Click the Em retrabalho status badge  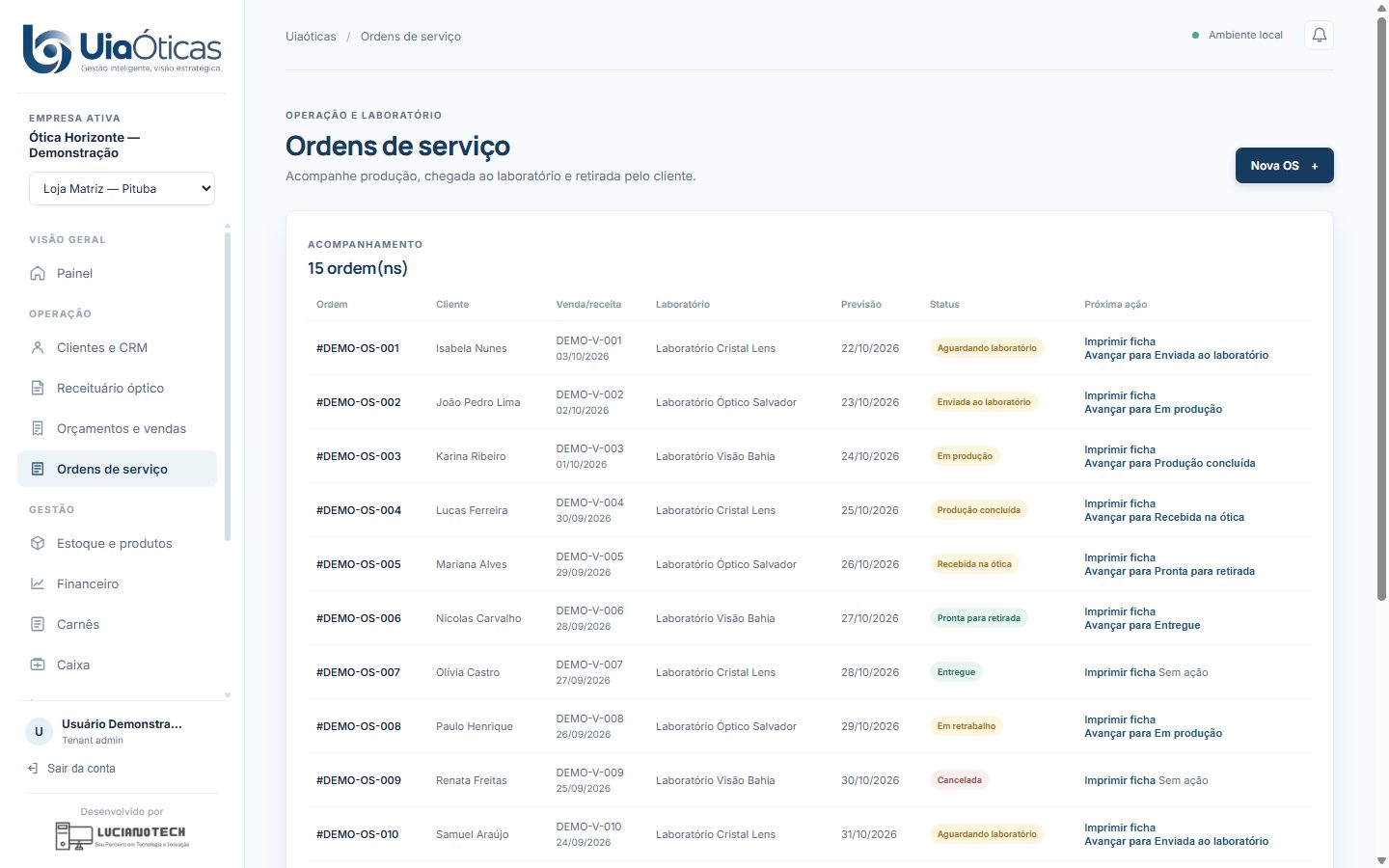tap(967, 726)
